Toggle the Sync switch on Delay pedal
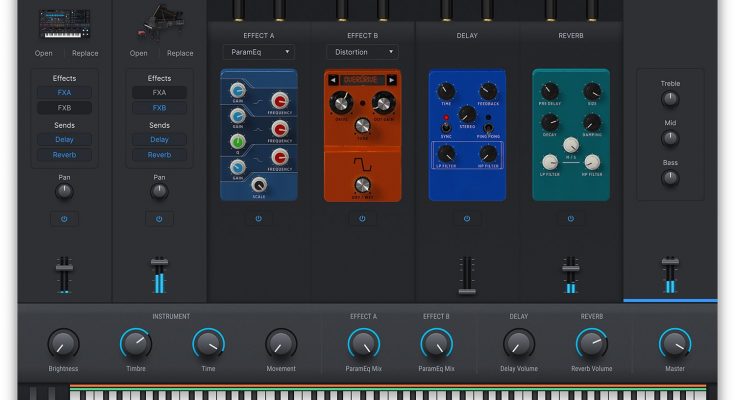The height and width of the screenshot is (400, 735). tap(445, 129)
